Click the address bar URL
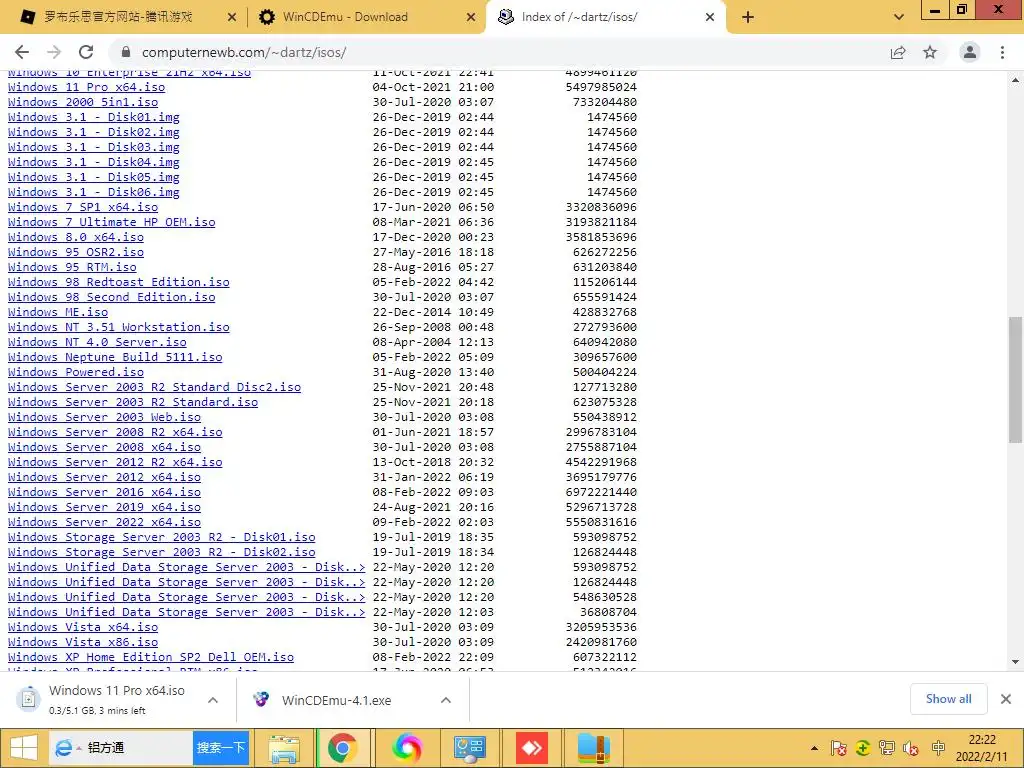The image size is (1024, 768). tap(244, 52)
